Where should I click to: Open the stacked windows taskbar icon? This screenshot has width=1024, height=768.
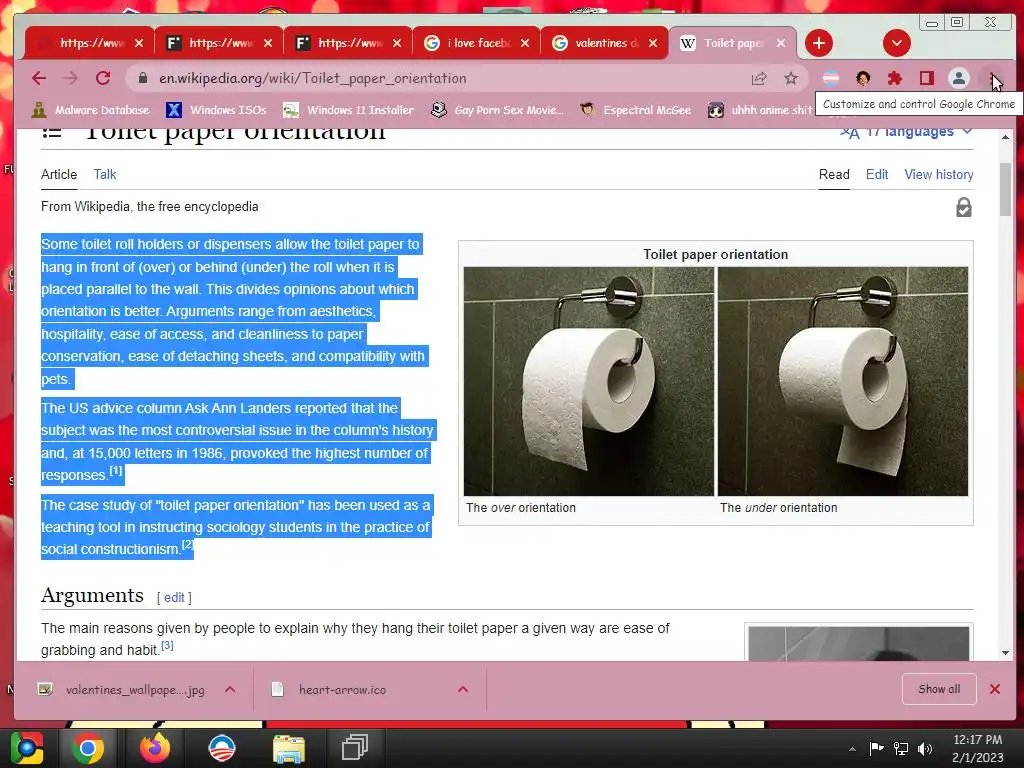pos(355,748)
